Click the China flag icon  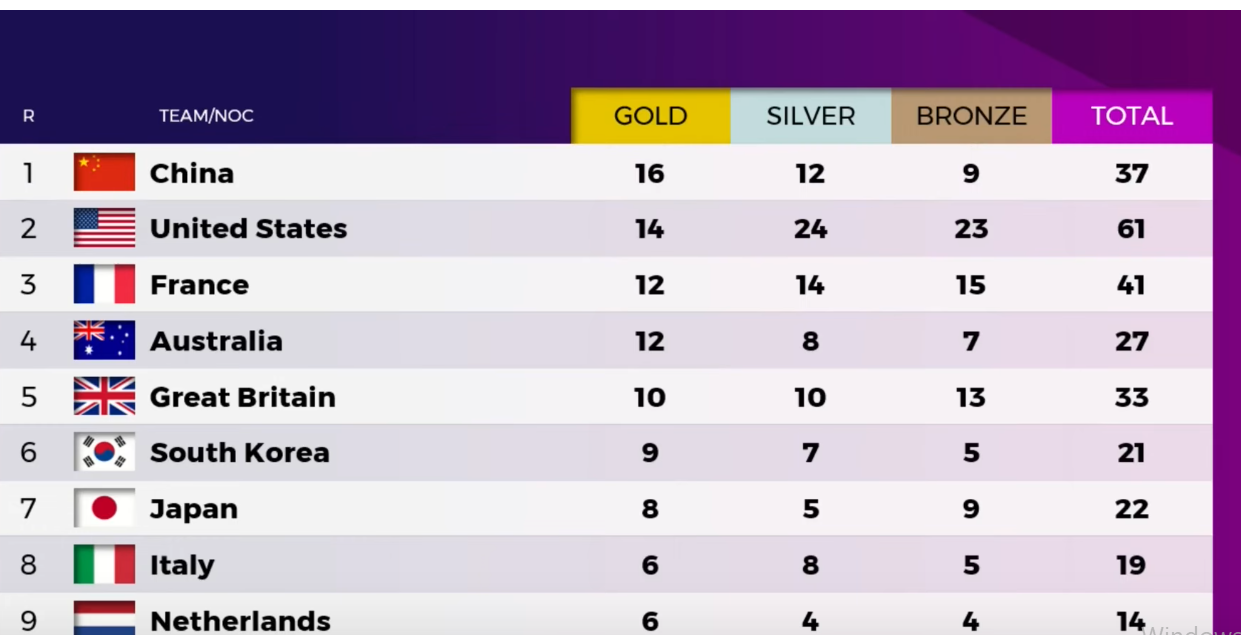[104, 172]
